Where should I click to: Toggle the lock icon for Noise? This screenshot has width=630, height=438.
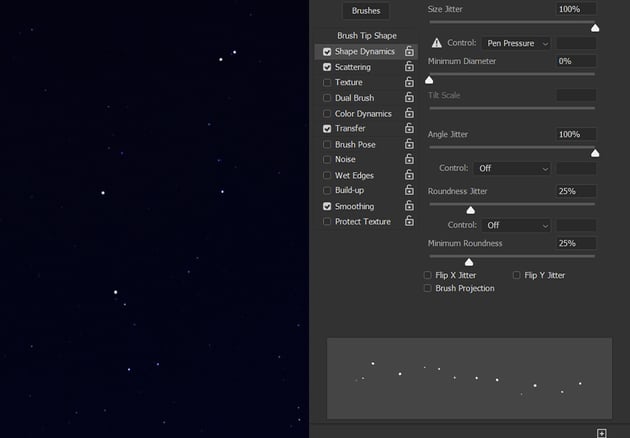[x=409, y=159]
